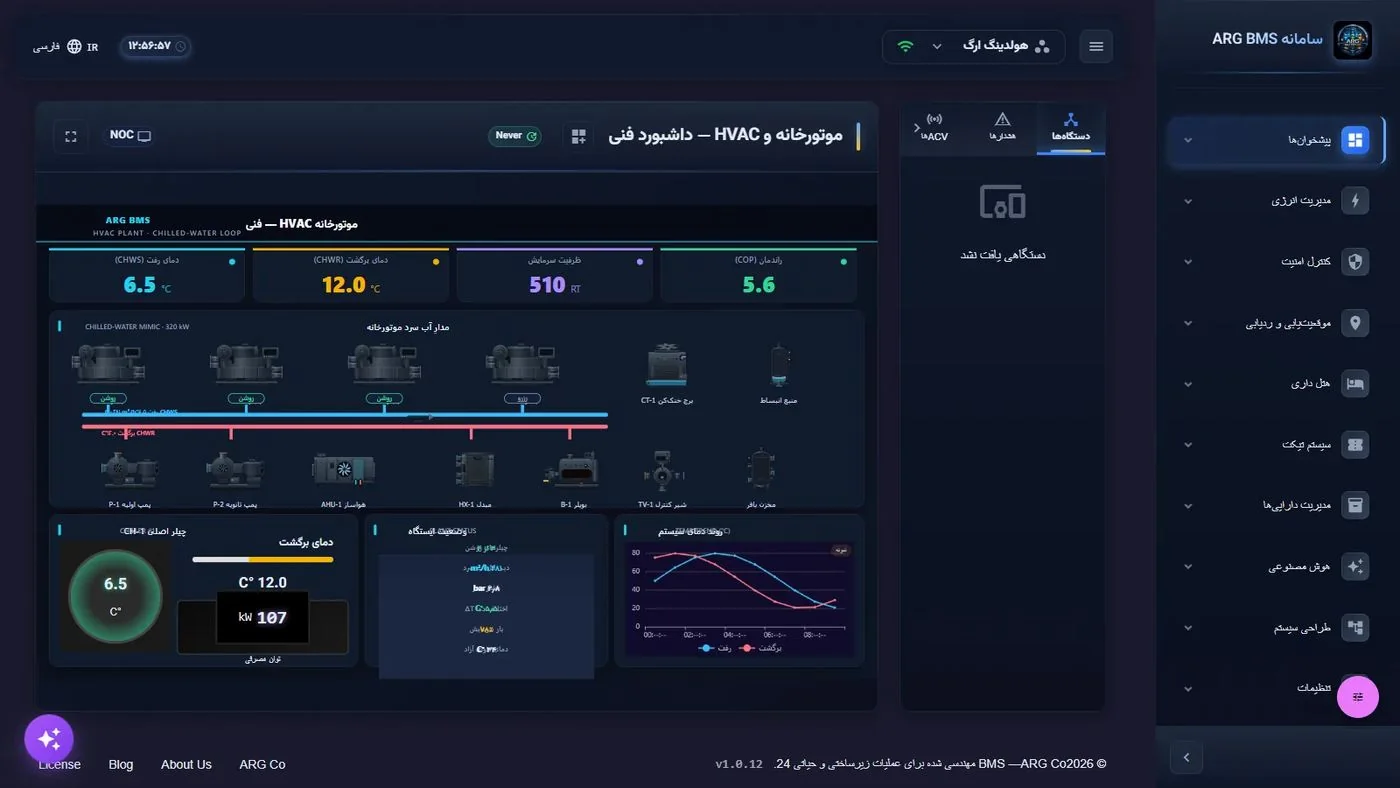Click the globe language icon
Screen dimensions: 1400x788
(x=74, y=46)
